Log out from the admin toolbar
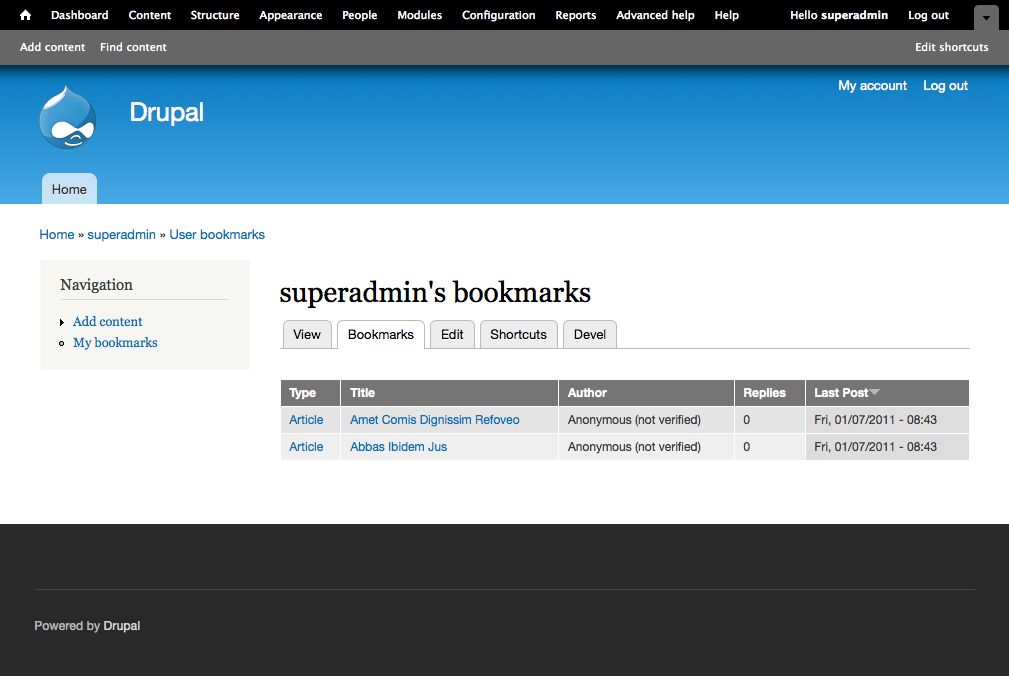The height and width of the screenshot is (676, 1009). coord(929,15)
